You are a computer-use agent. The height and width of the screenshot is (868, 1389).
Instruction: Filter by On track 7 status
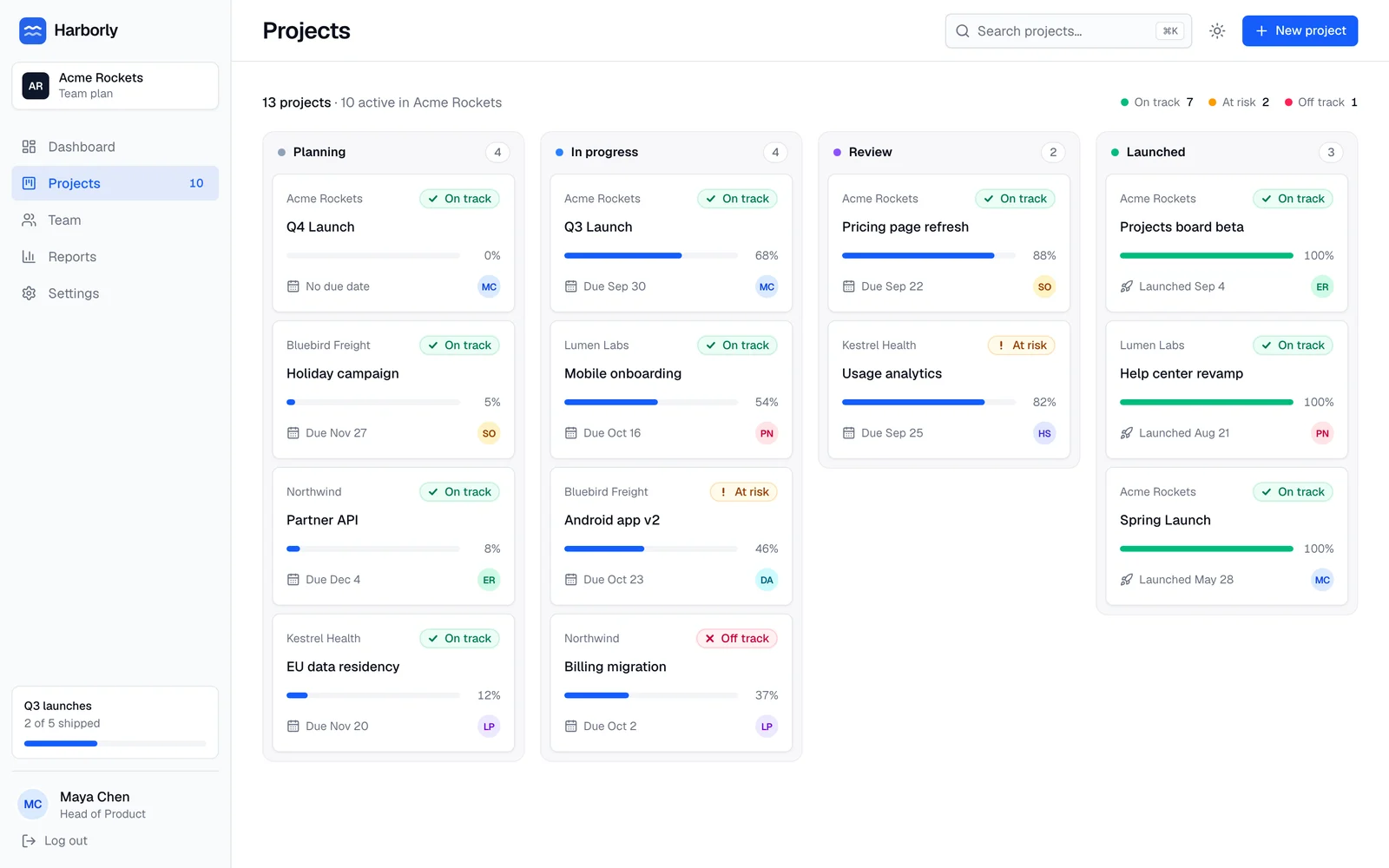[1157, 102]
